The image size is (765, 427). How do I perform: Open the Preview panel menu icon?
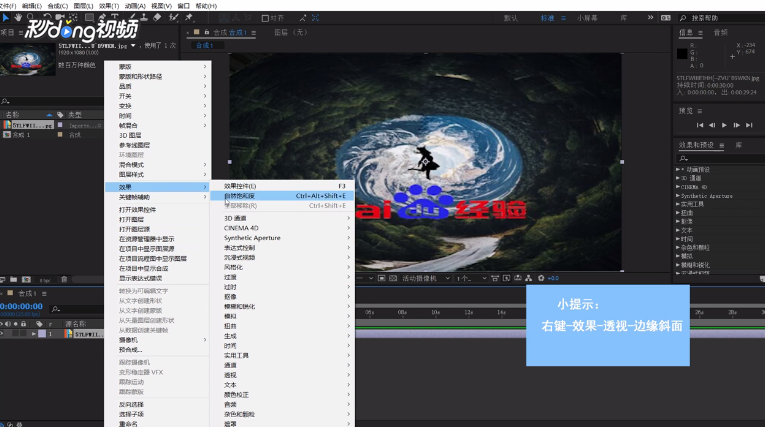tap(700, 111)
